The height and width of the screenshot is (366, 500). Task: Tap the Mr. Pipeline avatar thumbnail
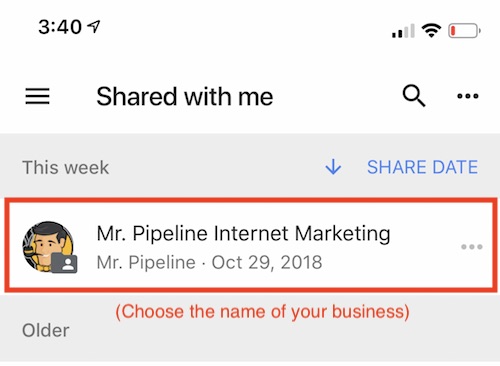tap(48, 247)
